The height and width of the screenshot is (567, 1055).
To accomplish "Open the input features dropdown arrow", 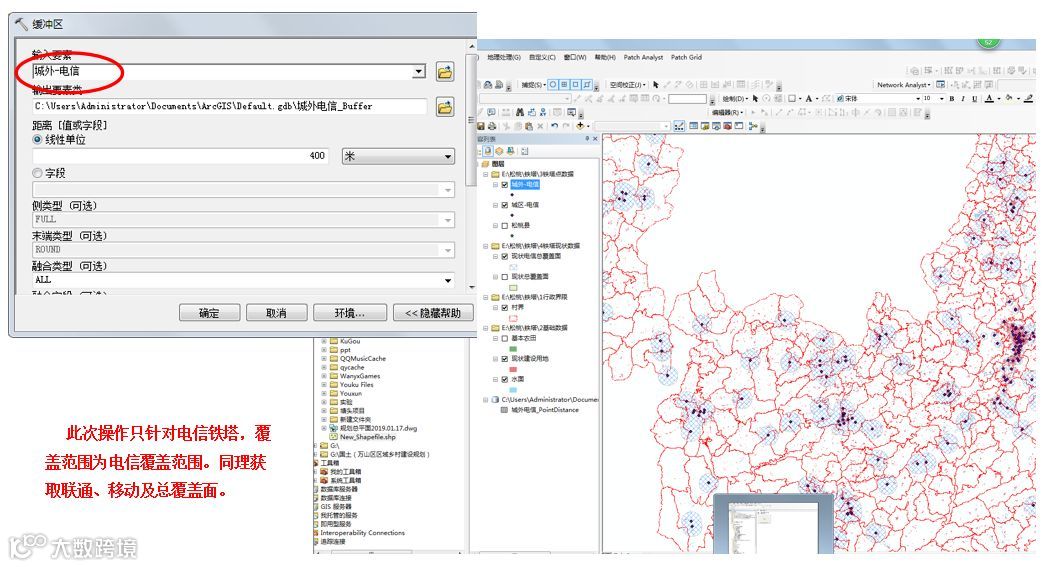I will click(x=419, y=71).
